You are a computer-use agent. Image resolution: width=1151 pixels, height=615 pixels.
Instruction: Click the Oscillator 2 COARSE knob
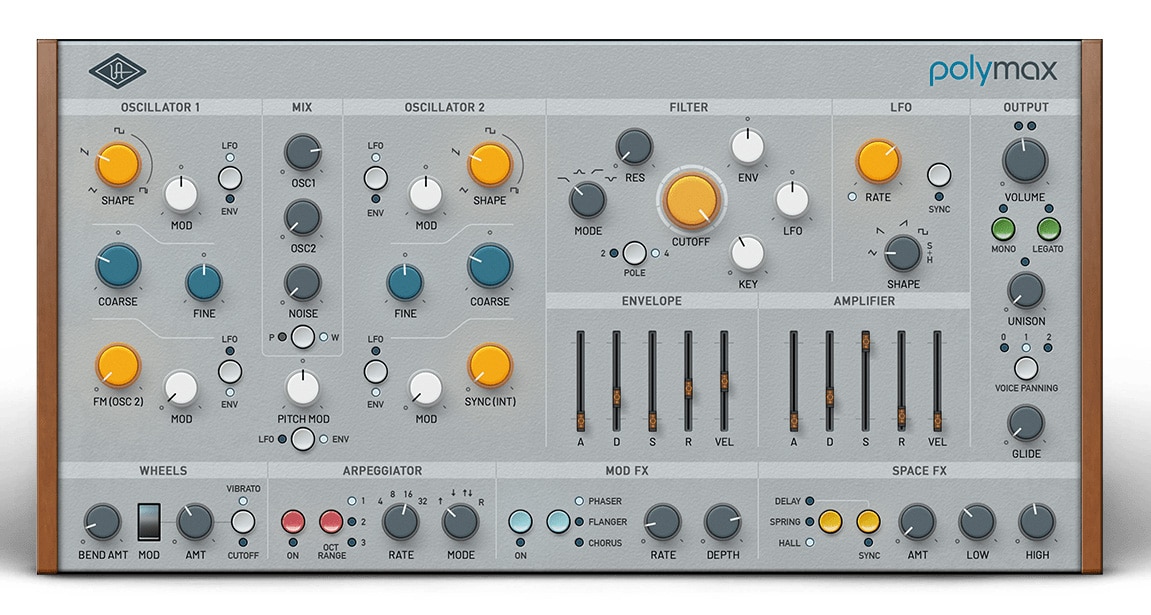click(x=490, y=266)
